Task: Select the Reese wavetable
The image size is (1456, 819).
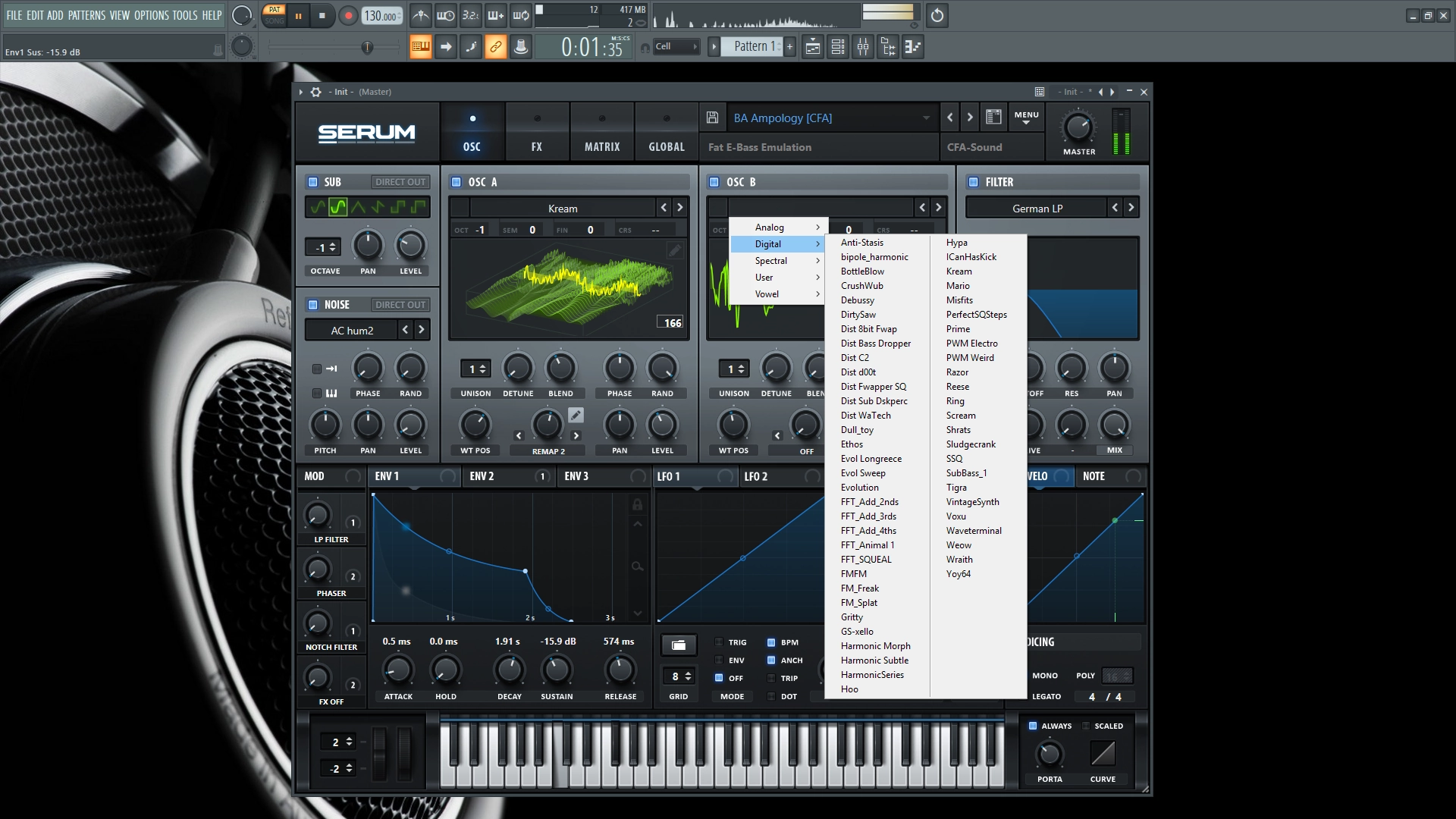Action: coord(958,387)
